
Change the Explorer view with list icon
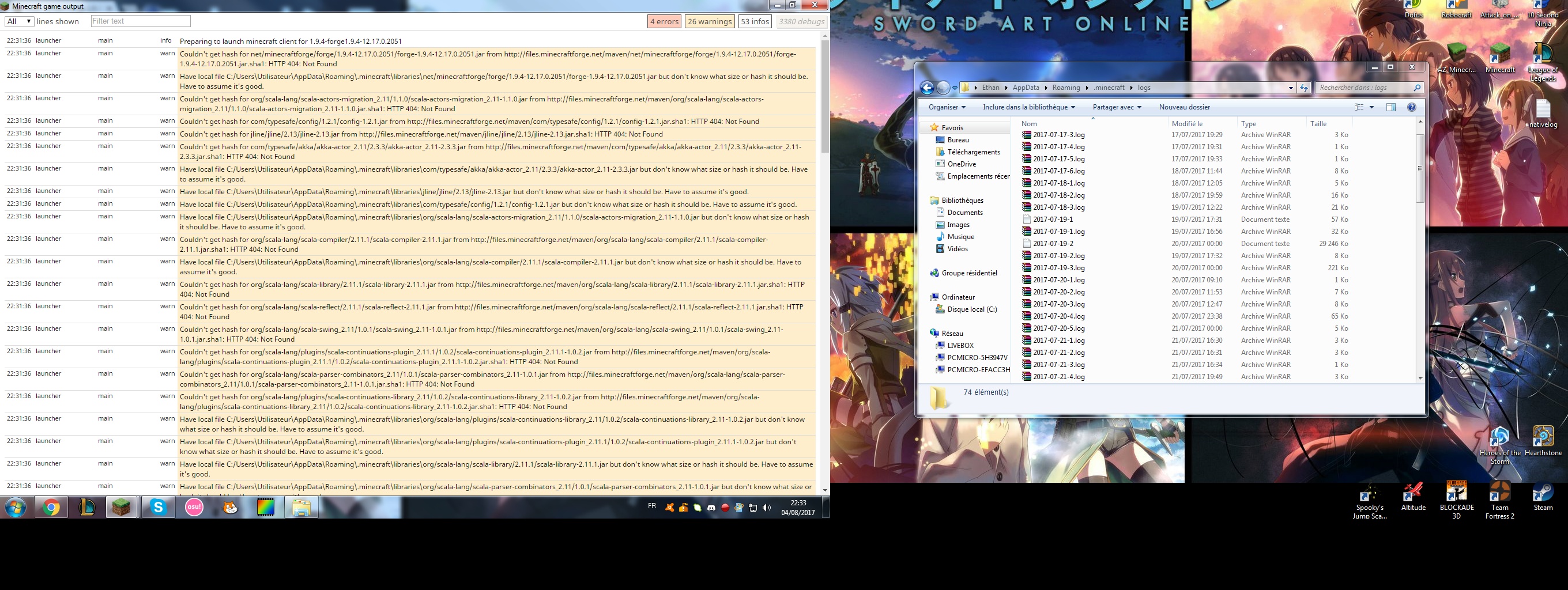pos(1359,107)
